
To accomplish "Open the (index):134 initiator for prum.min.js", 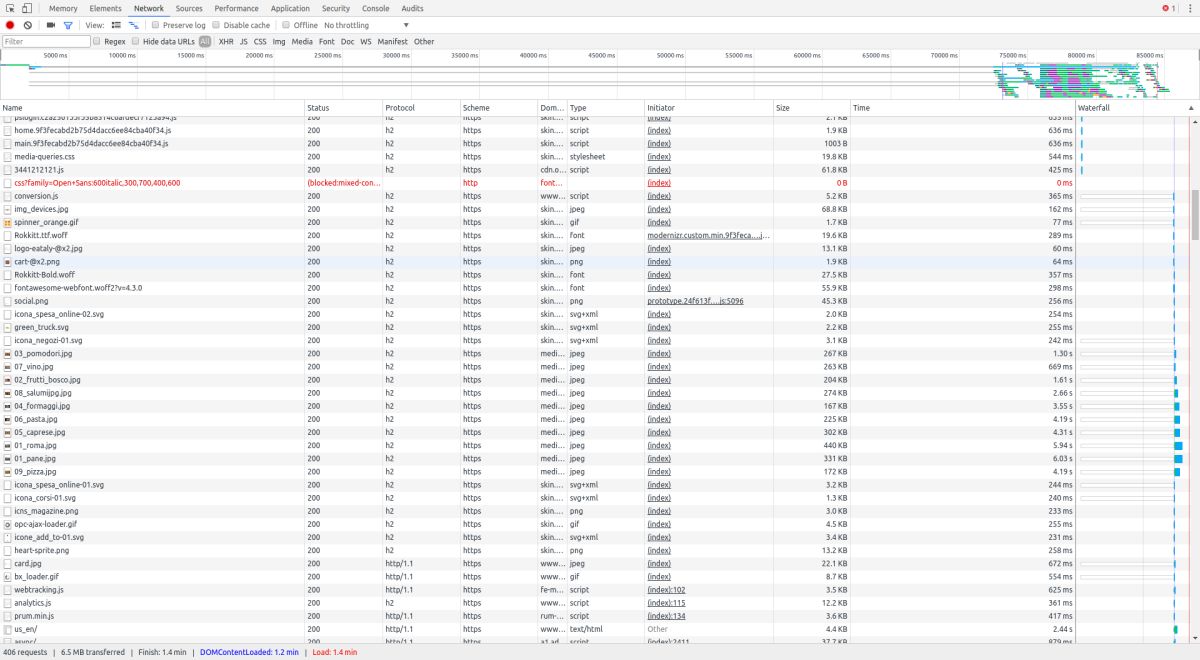I will coord(666,616).
